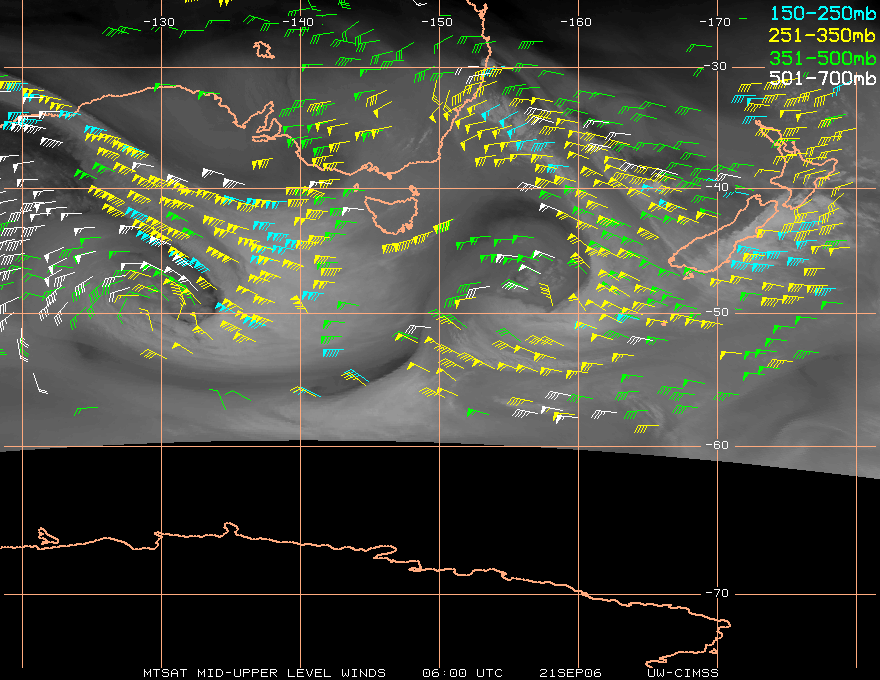Click the -150 longitude label at top
Image resolution: width=880 pixels, height=680 pixels.
438,22
